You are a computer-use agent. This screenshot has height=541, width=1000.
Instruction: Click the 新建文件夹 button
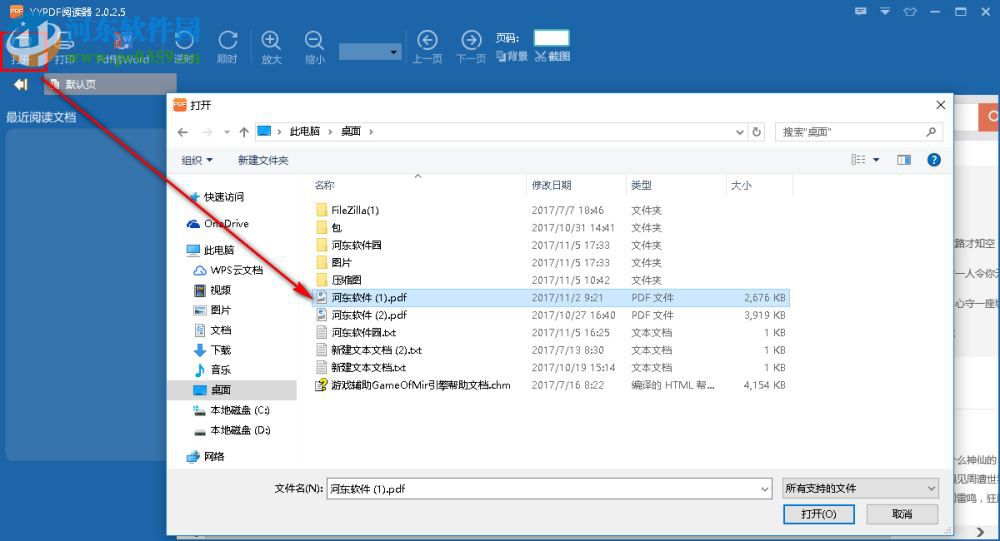263,160
